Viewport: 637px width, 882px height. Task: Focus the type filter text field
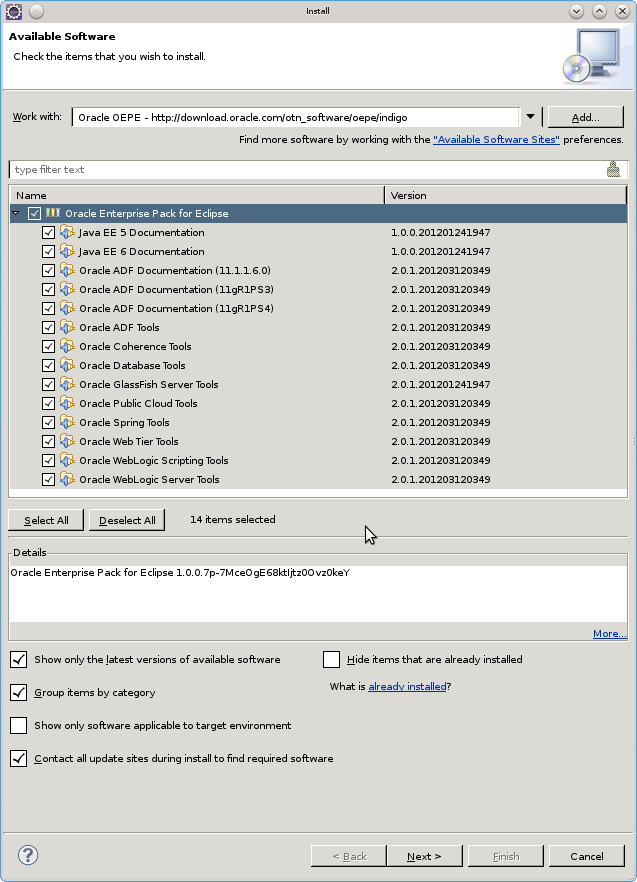click(307, 169)
